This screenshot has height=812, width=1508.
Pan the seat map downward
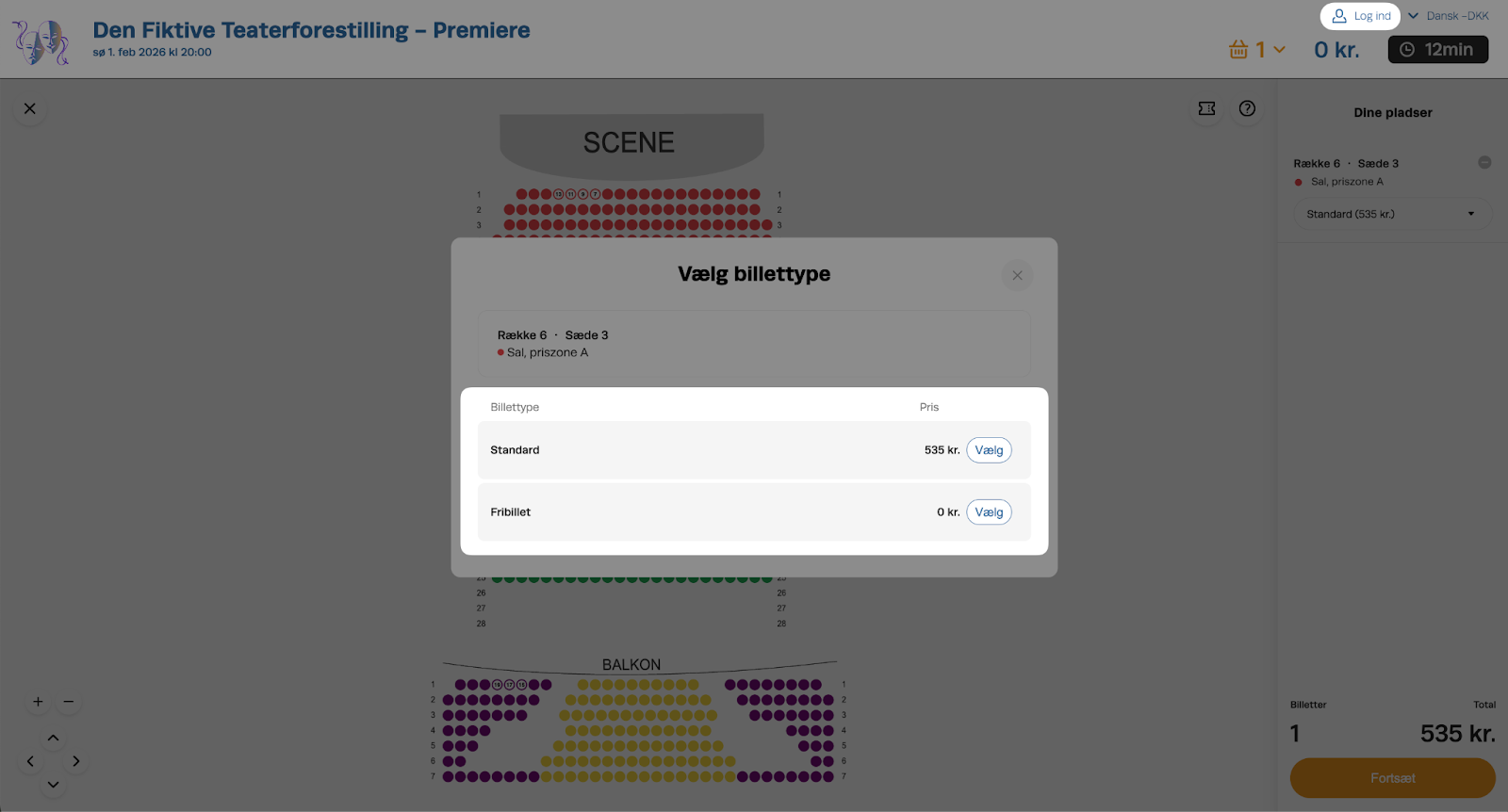53,784
